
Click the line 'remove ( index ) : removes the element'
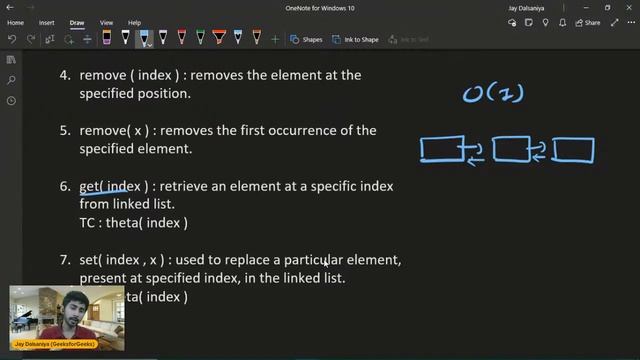[x=220, y=75]
